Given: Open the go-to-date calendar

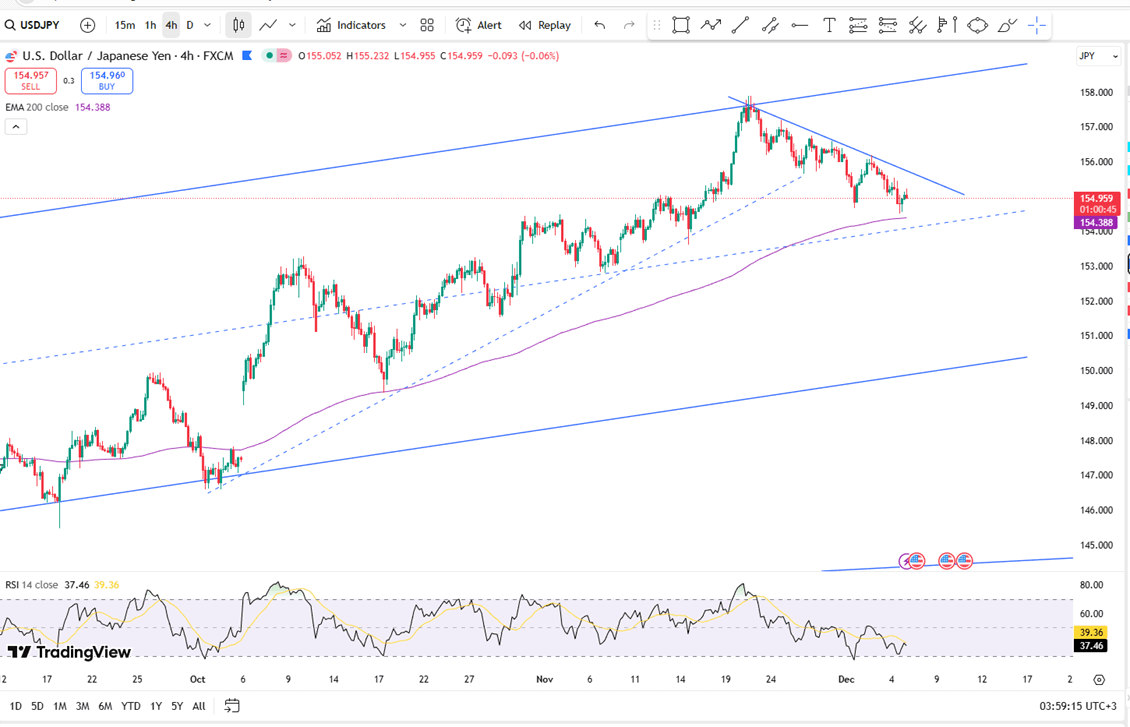Looking at the screenshot, I should point(232,706).
